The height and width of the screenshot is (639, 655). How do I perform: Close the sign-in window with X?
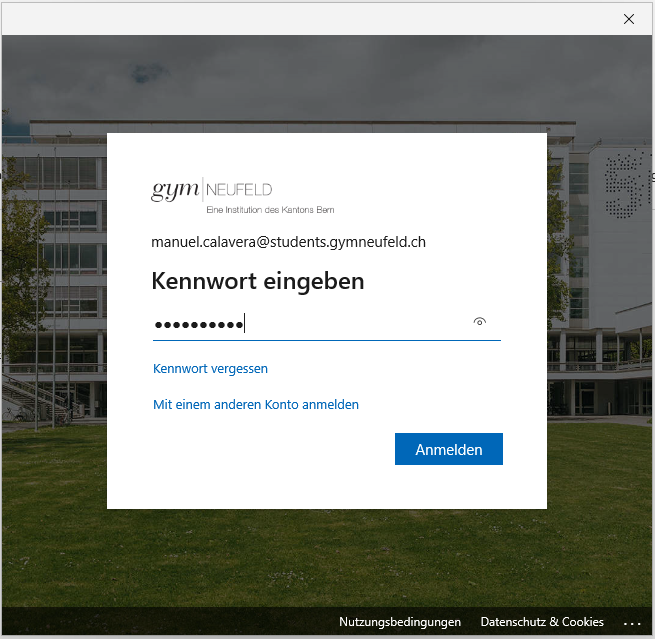(x=629, y=18)
